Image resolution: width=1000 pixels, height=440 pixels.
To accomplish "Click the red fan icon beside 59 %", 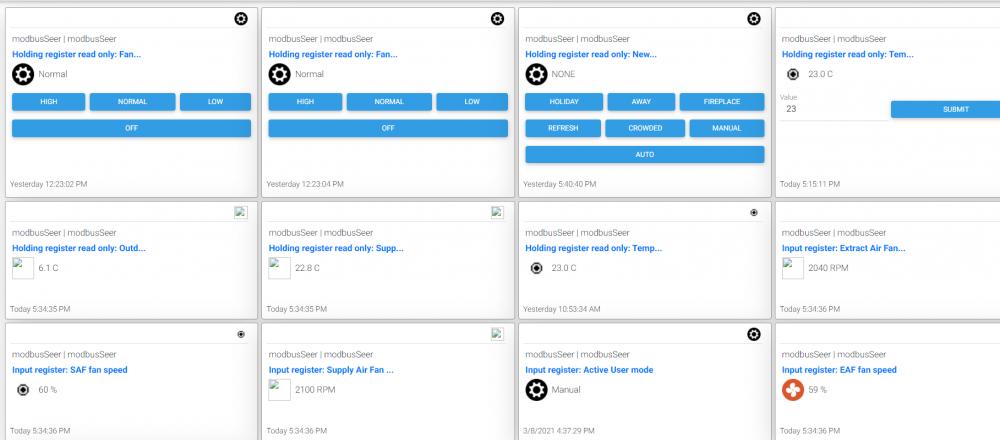I will point(793,389).
